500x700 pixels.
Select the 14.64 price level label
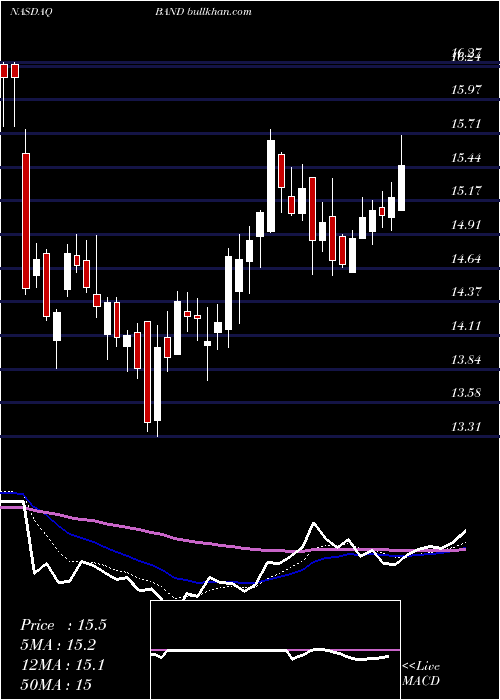[466, 258]
